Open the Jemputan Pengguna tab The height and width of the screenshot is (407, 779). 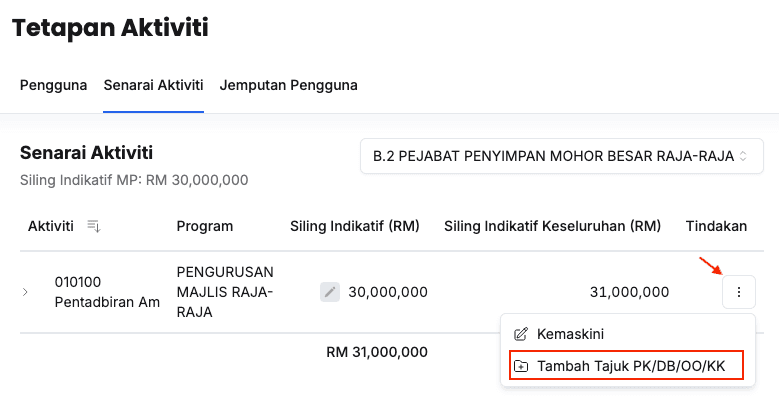click(x=289, y=85)
